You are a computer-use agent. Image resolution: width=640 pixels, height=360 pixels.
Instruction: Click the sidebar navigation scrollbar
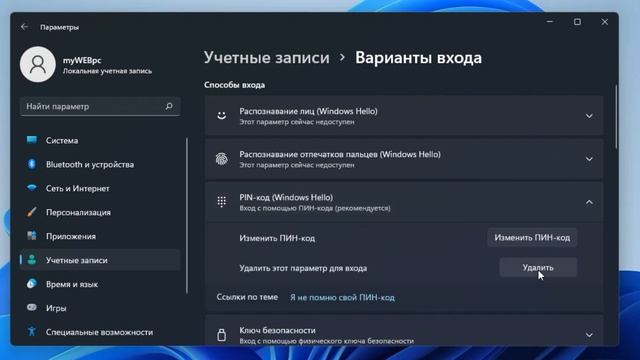(x=187, y=216)
